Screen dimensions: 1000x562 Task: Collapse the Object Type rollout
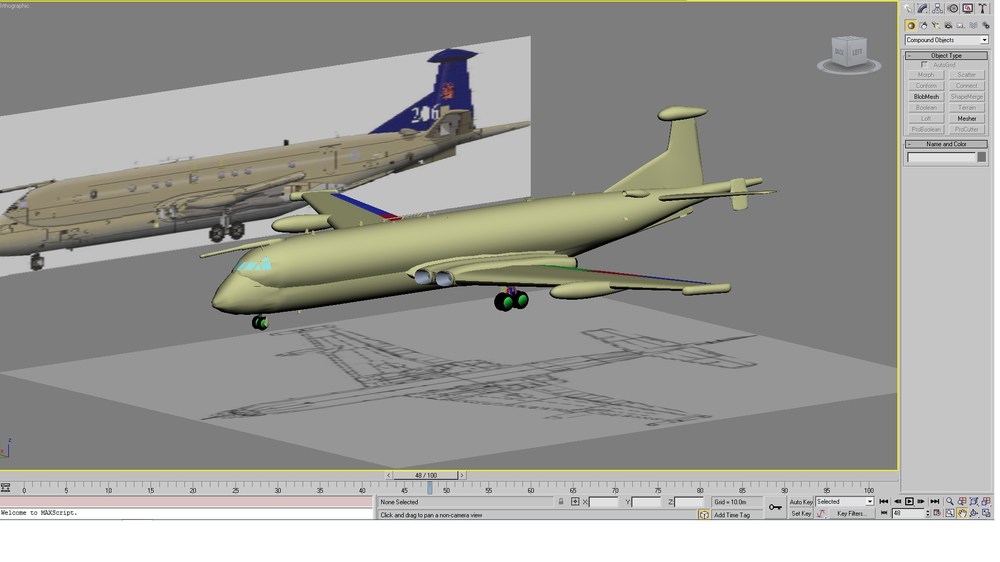click(x=946, y=55)
